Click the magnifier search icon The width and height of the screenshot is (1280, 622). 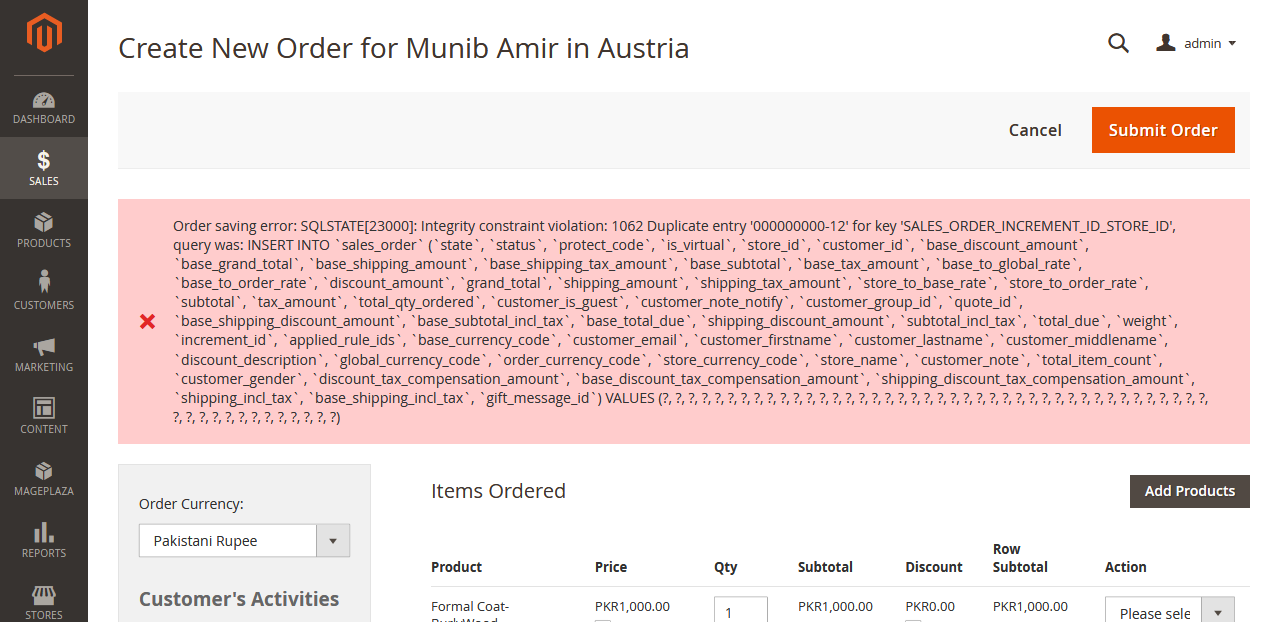point(1118,43)
